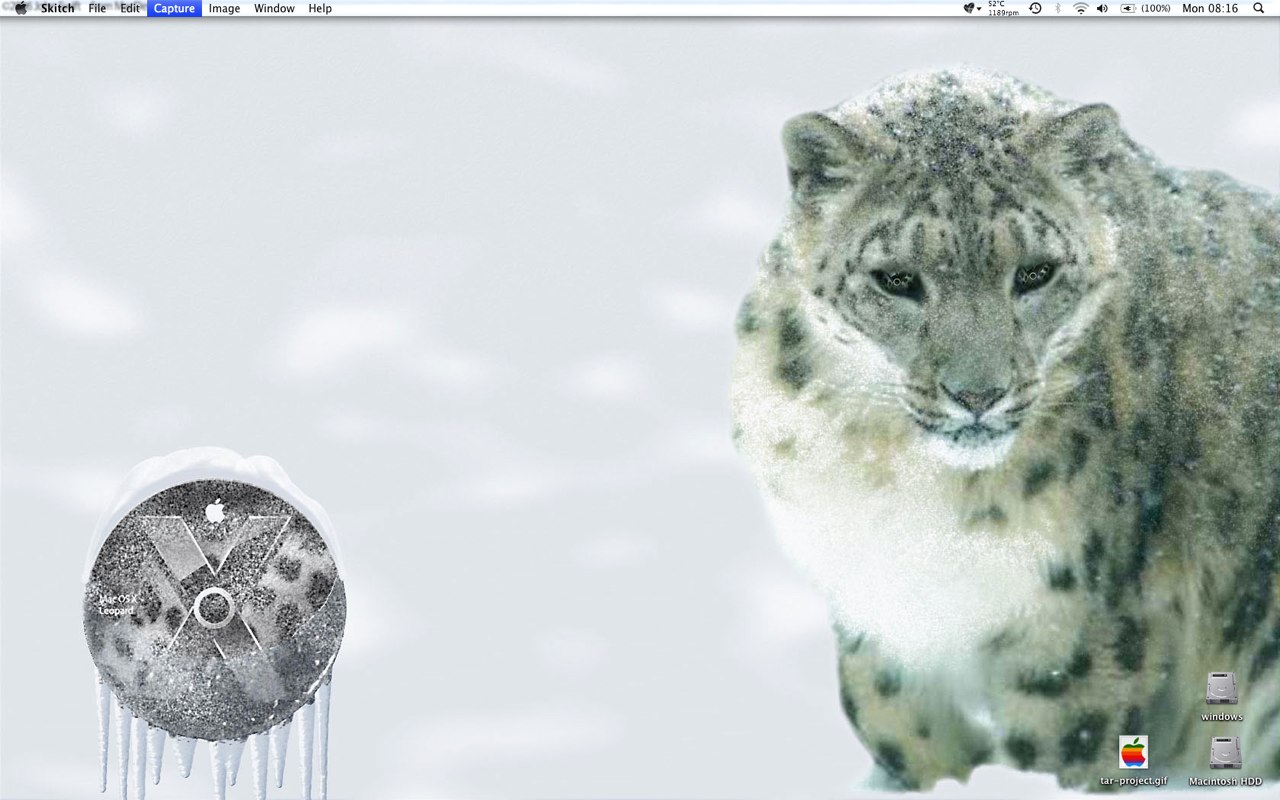Open the Window menu

pos(274,8)
